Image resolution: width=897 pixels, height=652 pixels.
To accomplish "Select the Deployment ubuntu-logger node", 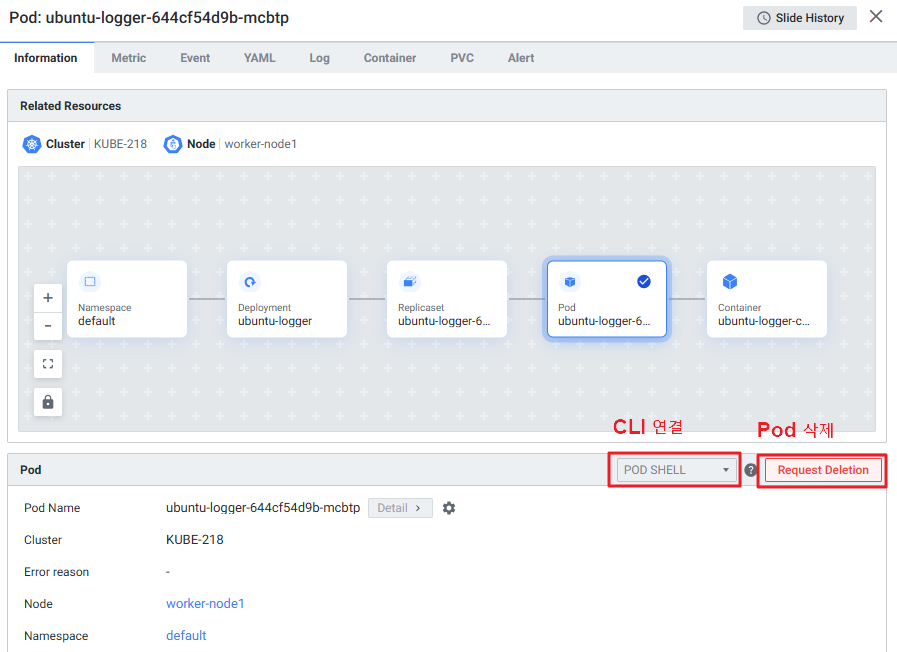I will click(x=287, y=299).
